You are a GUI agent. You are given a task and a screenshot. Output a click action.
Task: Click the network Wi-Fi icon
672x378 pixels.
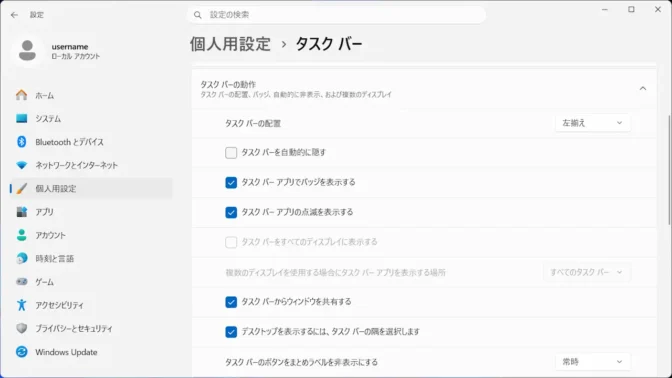[x=21, y=165]
